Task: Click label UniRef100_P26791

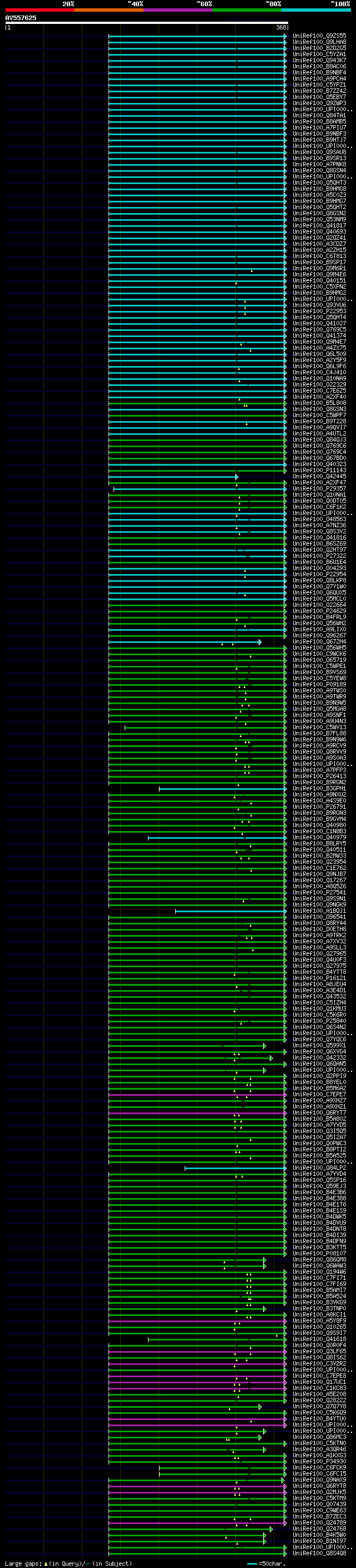Action: [x=319, y=807]
